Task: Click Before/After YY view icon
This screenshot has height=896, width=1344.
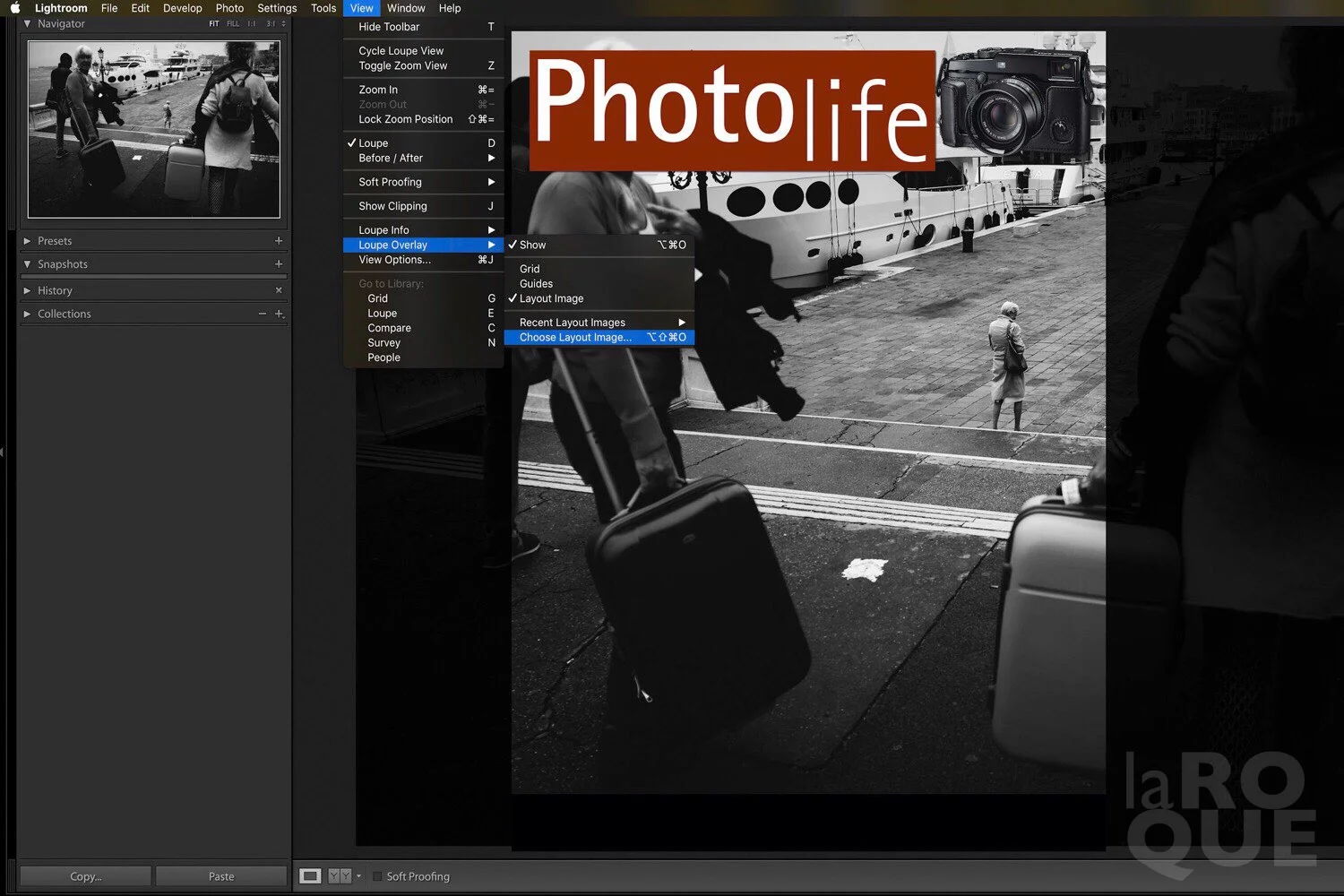Action: [340, 876]
